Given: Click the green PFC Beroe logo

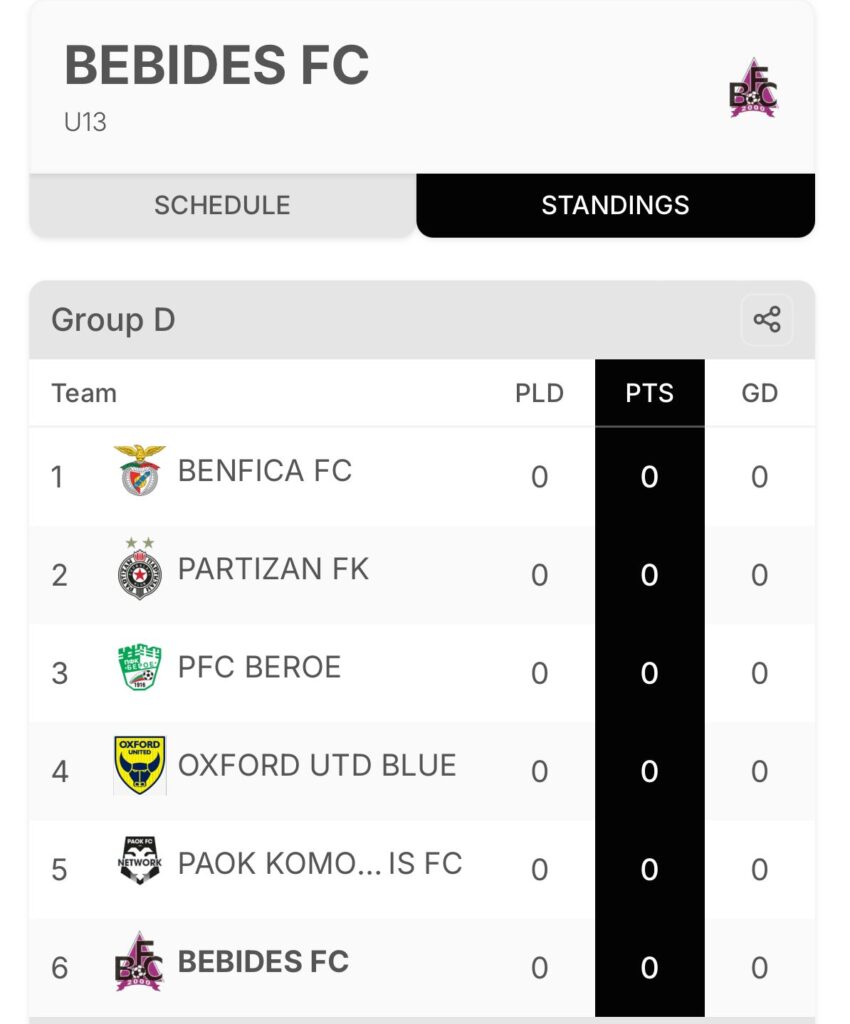Looking at the screenshot, I should click(x=140, y=667).
